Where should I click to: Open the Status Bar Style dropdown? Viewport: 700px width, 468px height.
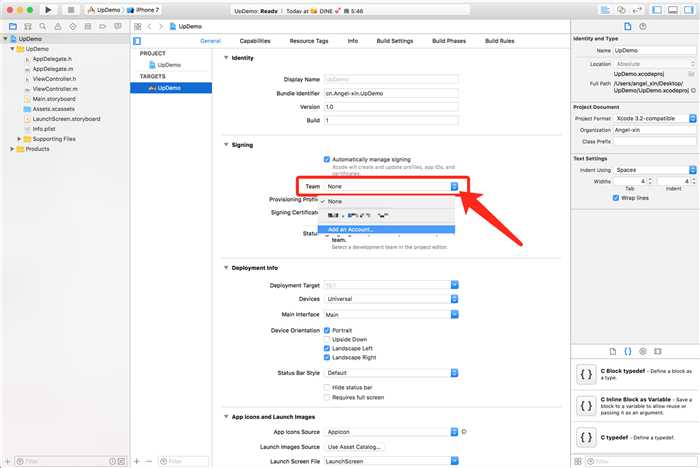pyautogui.click(x=392, y=373)
